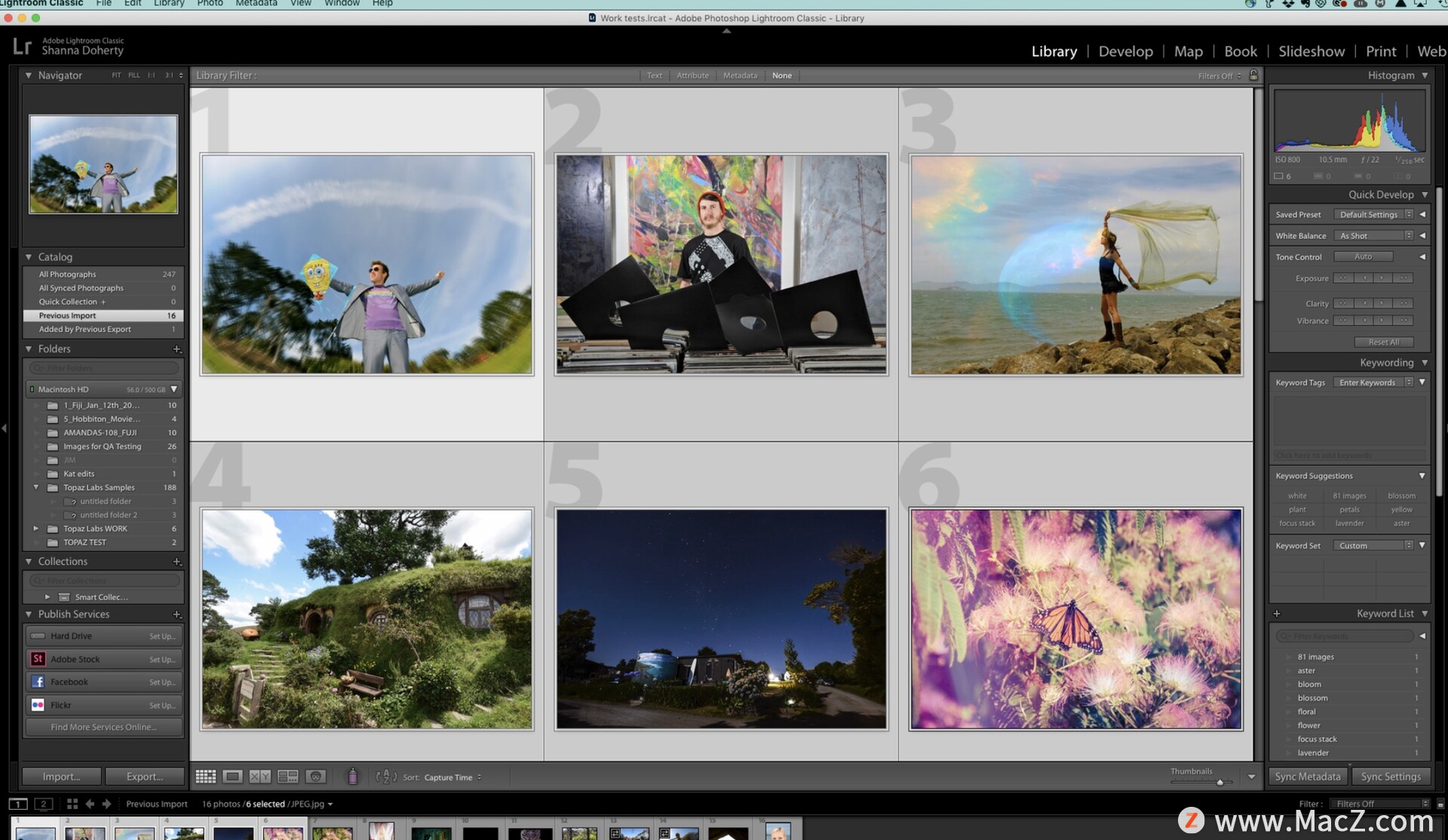This screenshot has height=840, width=1448.
Task: Select the Hobbit house photo thumbnail 4
Action: coord(367,619)
